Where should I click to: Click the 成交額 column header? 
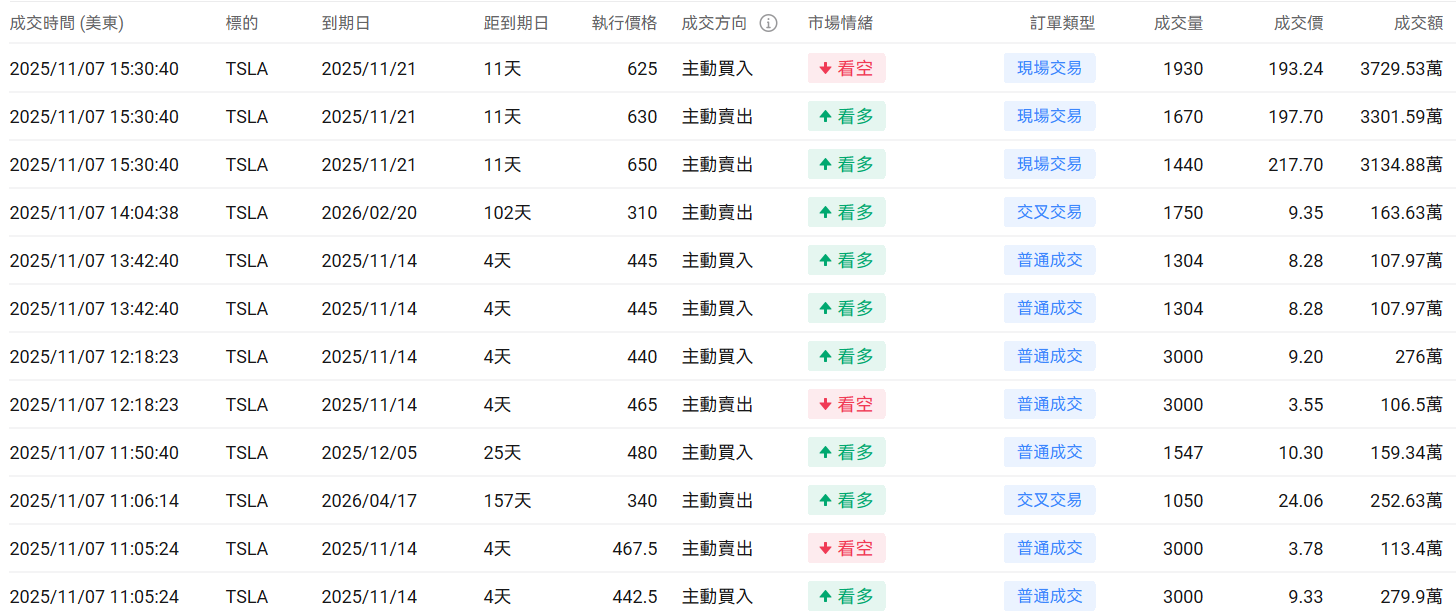pos(1418,23)
